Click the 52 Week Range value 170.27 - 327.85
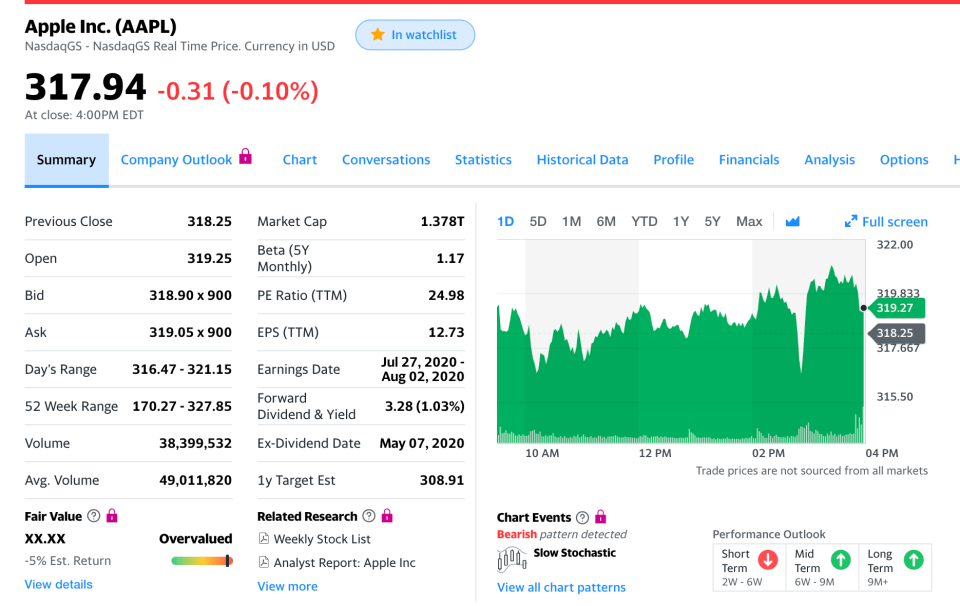The image size is (960, 606). coord(182,406)
